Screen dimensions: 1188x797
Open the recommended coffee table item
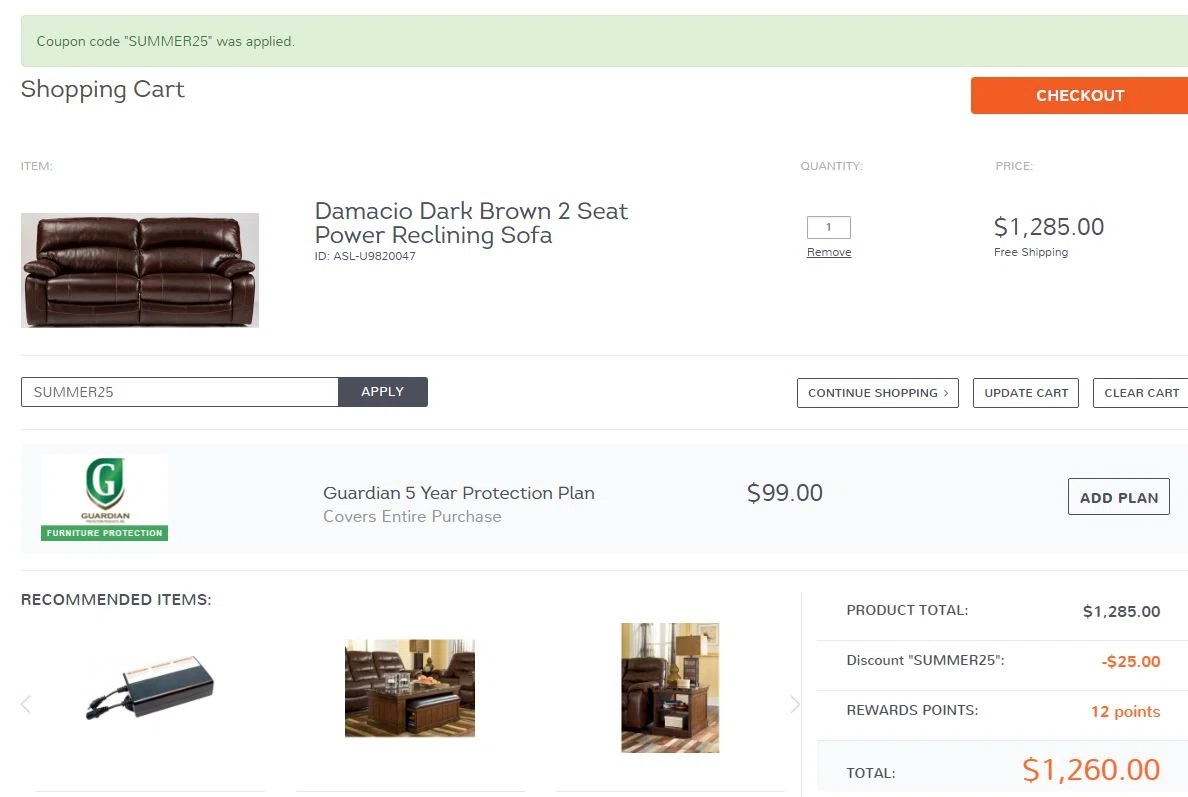[410, 688]
